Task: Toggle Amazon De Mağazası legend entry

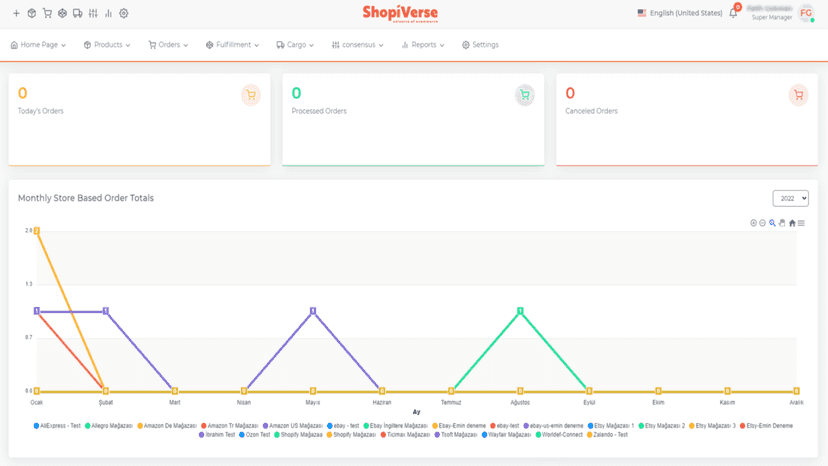Action: (167, 426)
